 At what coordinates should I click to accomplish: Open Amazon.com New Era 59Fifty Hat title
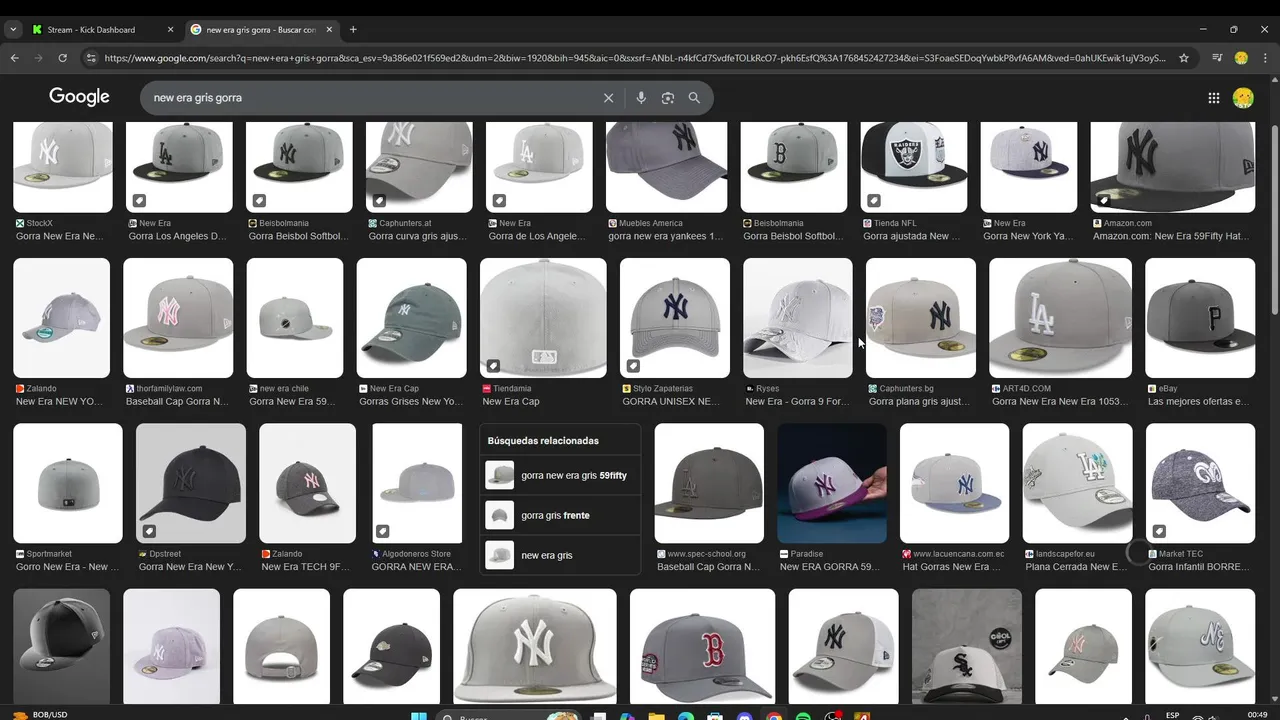click(1171, 237)
